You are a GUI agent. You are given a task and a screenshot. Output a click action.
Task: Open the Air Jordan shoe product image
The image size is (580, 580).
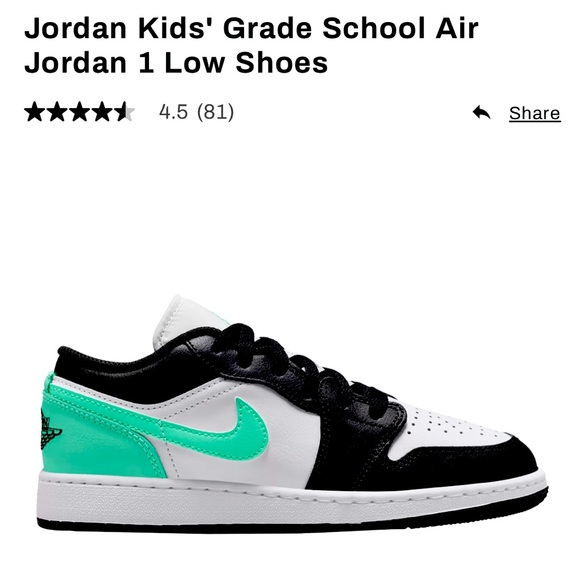pyautogui.click(x=292, y=414)
